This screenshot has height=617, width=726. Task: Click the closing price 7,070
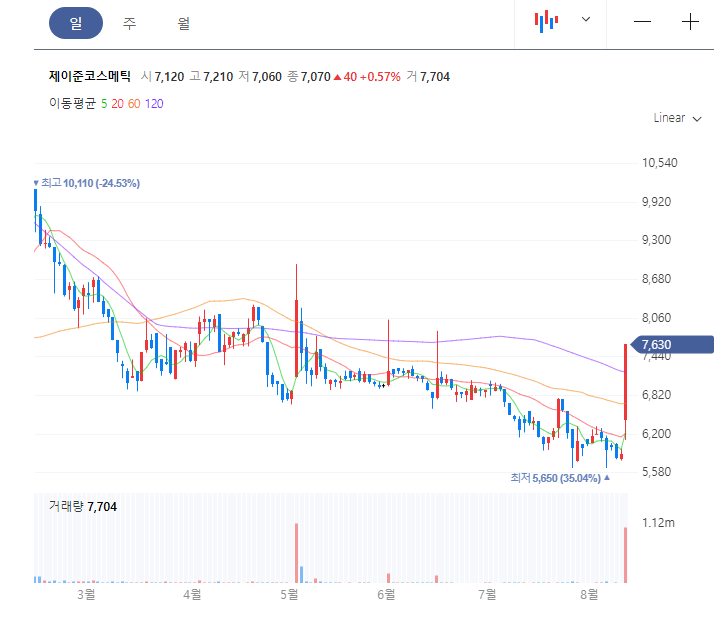pyautogui.click(x=316, y=77)
